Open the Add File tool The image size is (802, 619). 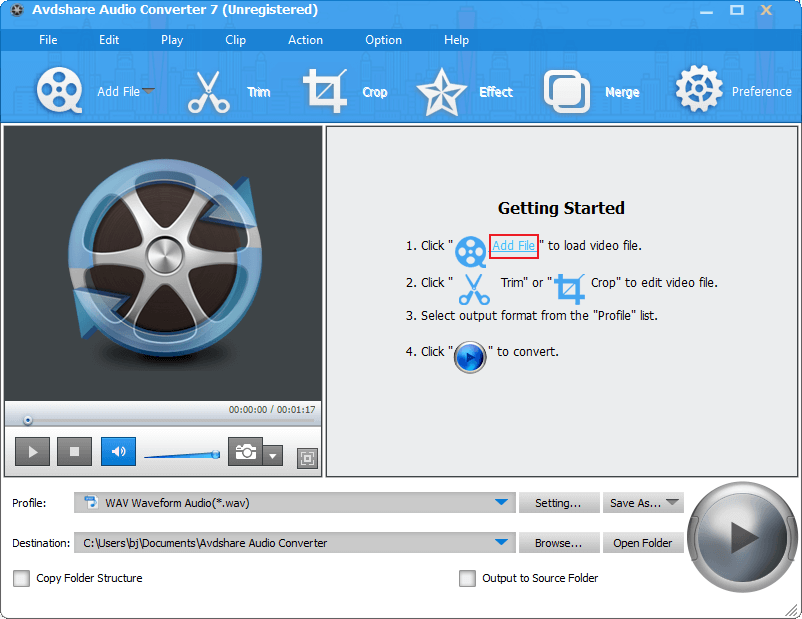coord(60,88)
